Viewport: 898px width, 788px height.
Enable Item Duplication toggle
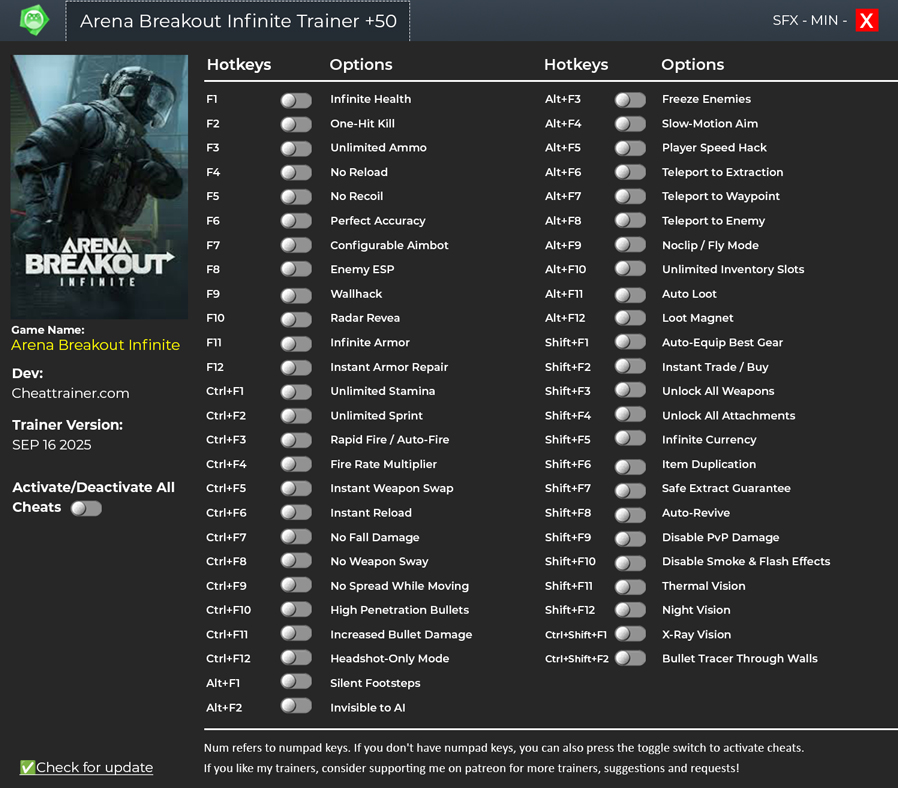[x=630, y=467]
